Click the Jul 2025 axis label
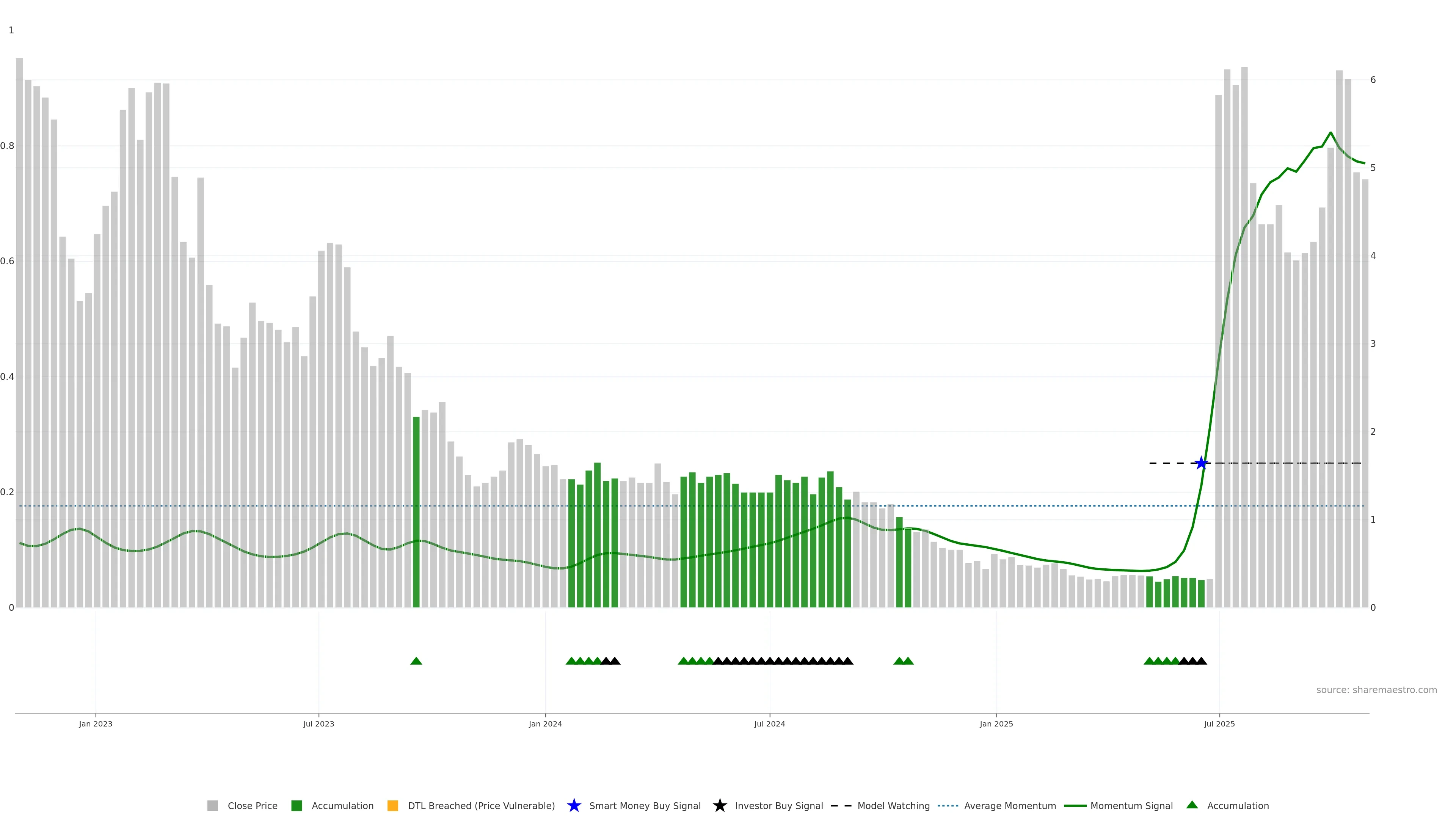1456x819 pixels. click(1219, 724)
